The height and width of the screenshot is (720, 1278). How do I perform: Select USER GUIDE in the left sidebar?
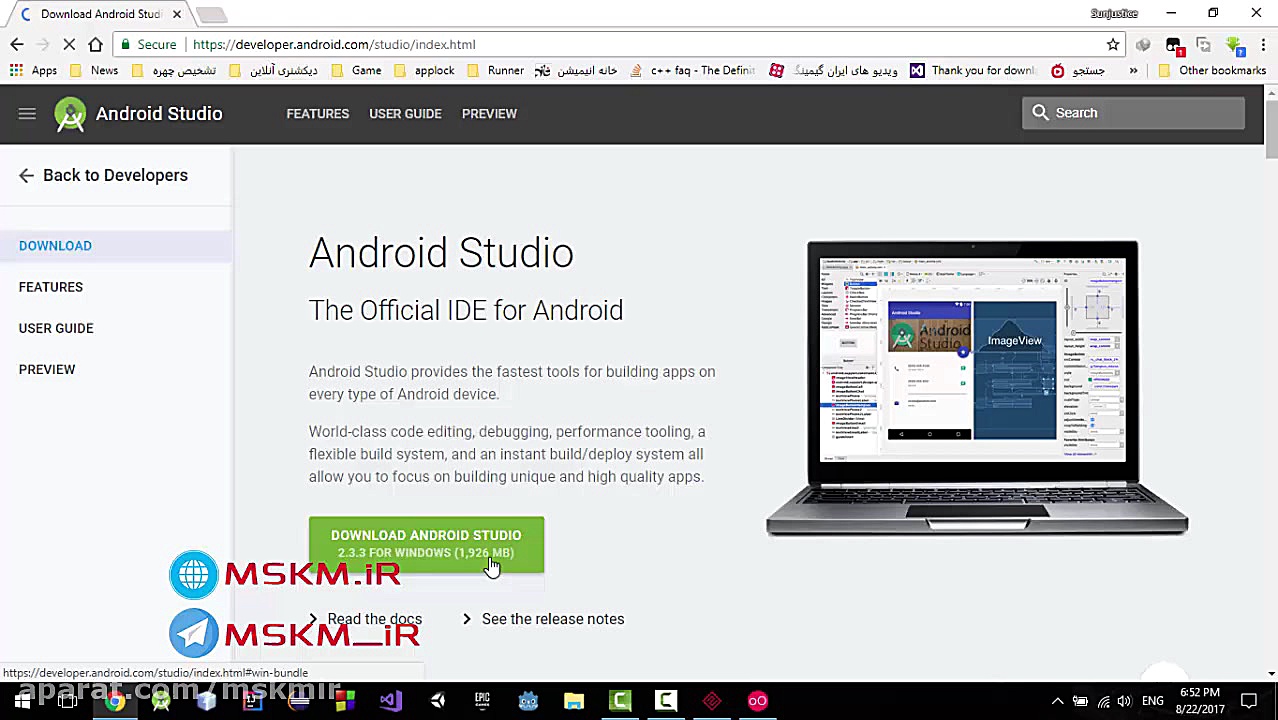point(56,328)
